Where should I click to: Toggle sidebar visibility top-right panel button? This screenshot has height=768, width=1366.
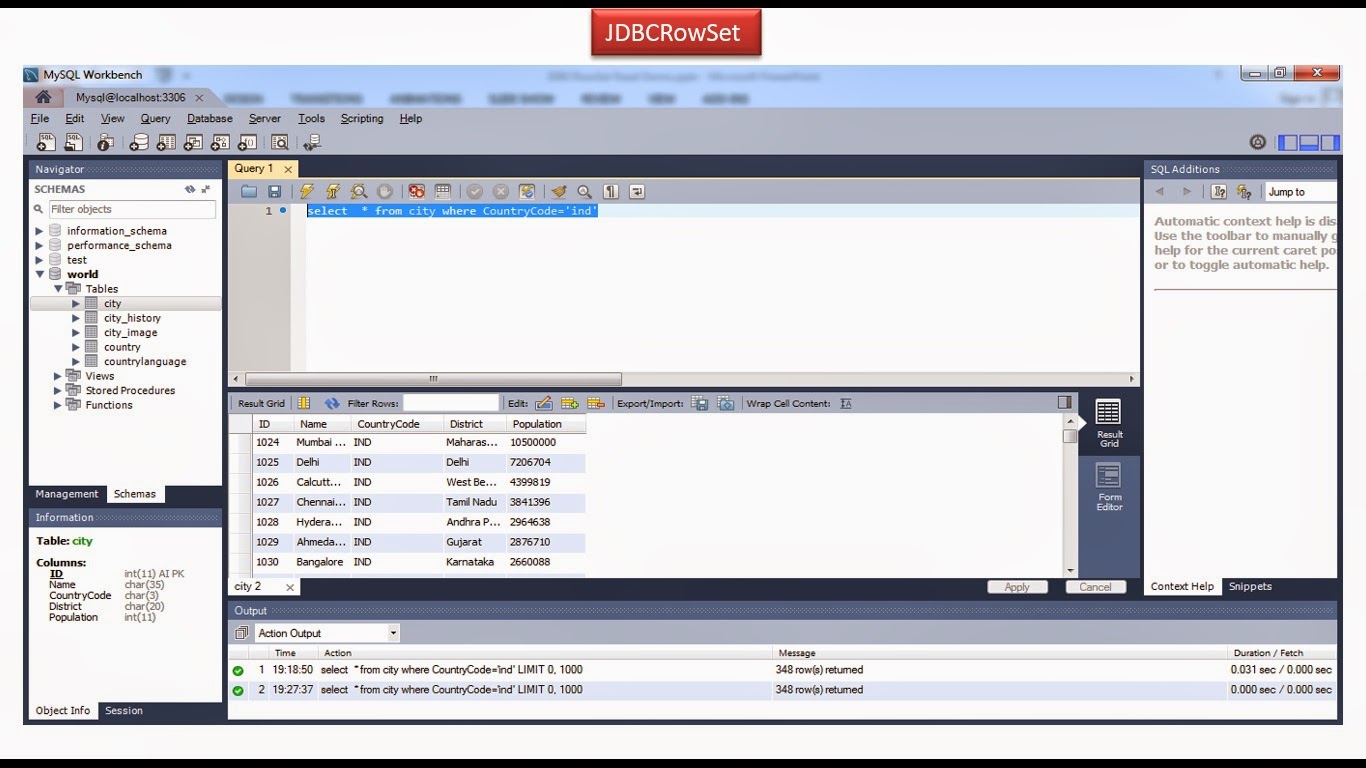(1288, 143)
